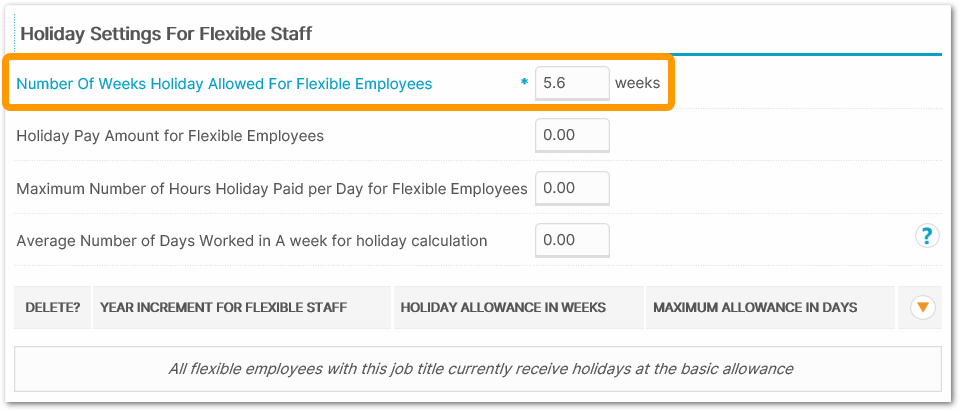Click the Average Days Worked in a week field
960x411 pixels.
coord(572,239)
